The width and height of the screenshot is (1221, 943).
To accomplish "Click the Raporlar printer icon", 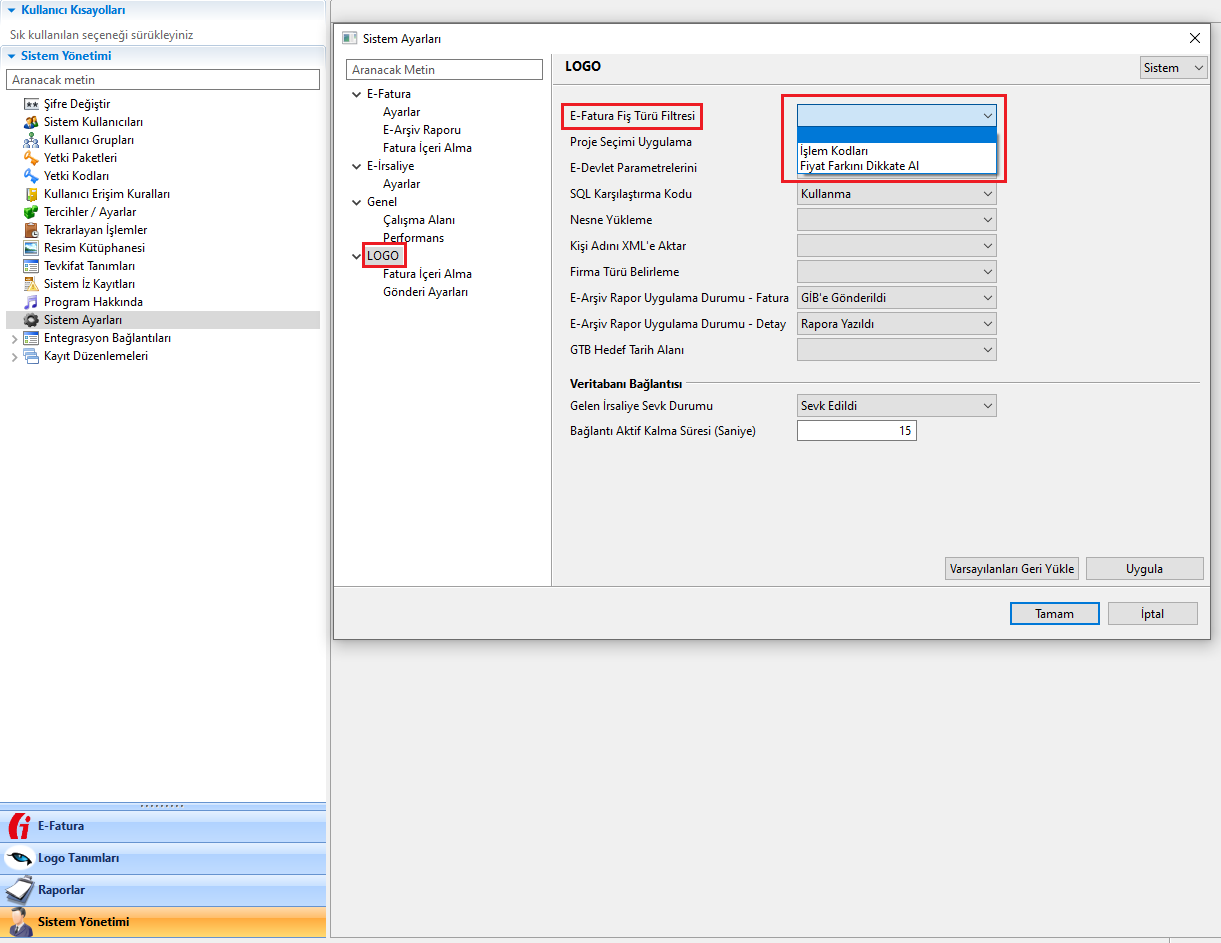I will [x=19, y=890].
